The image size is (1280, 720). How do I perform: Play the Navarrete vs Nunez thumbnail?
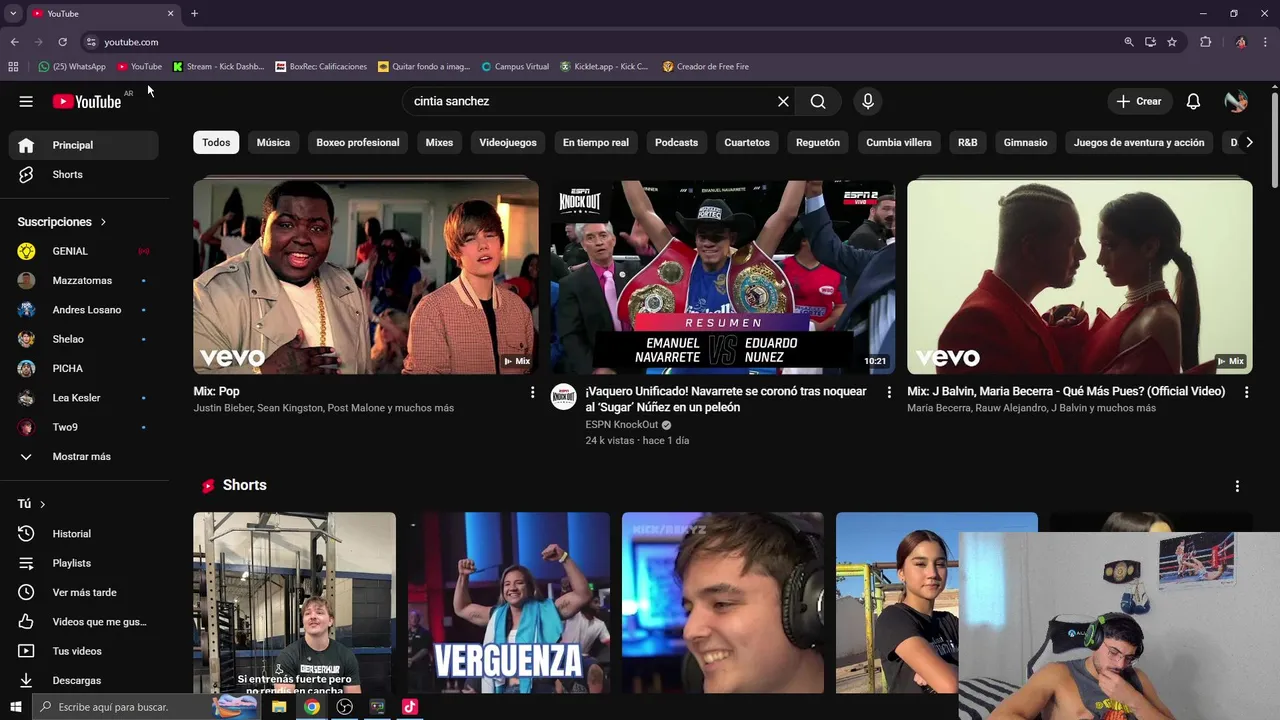tap(723, 277)
